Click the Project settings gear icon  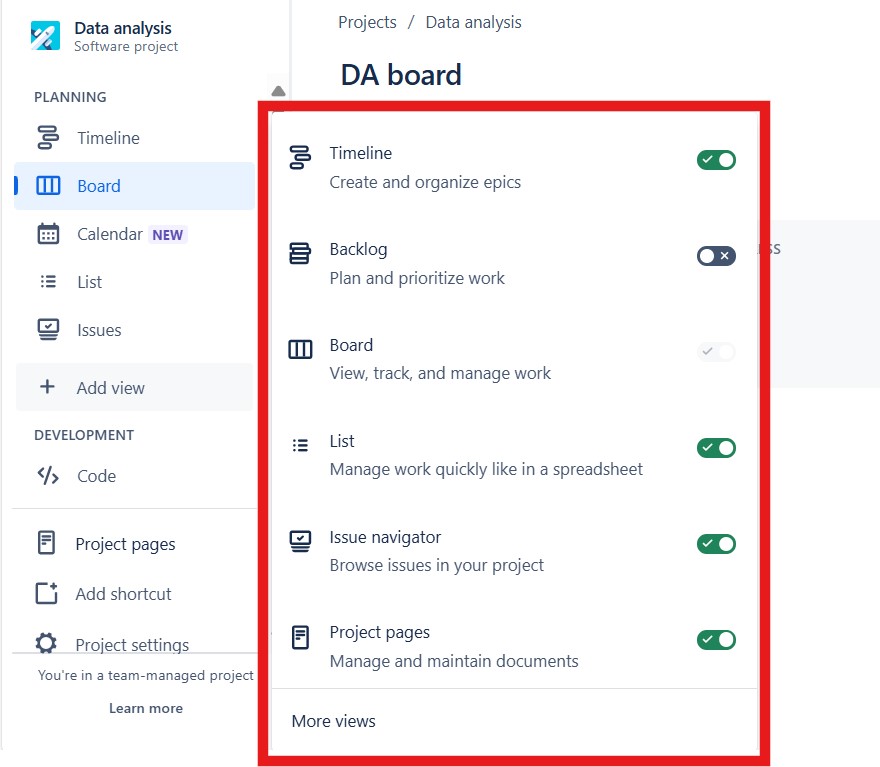(46, 644)
